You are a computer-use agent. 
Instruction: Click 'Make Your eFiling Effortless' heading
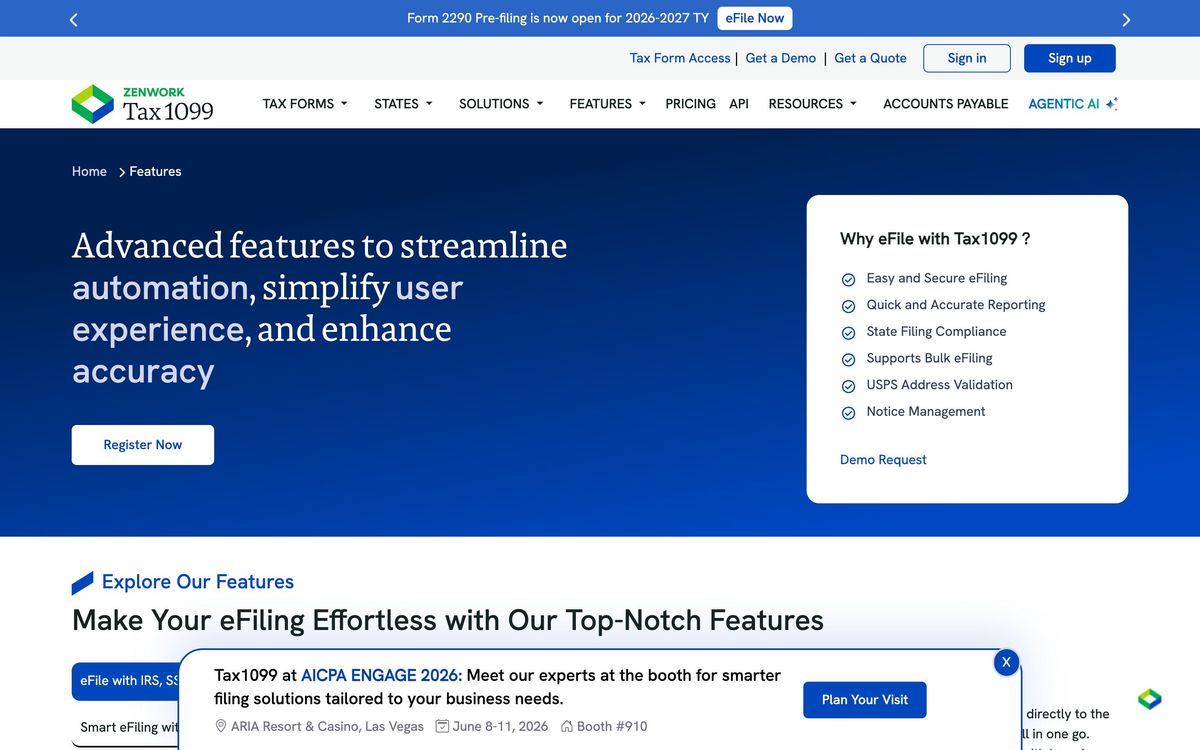click(x=448, y=620)
